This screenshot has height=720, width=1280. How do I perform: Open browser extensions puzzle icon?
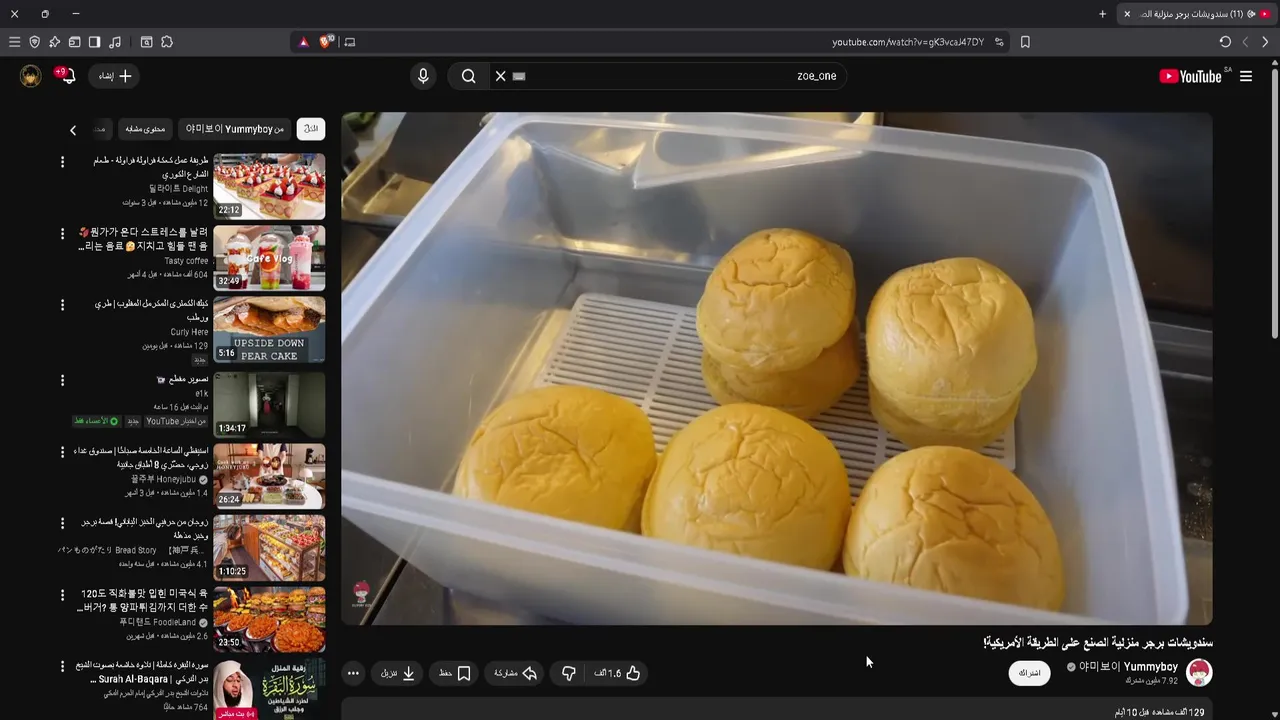pyautogui.click(x=167, y=42)
